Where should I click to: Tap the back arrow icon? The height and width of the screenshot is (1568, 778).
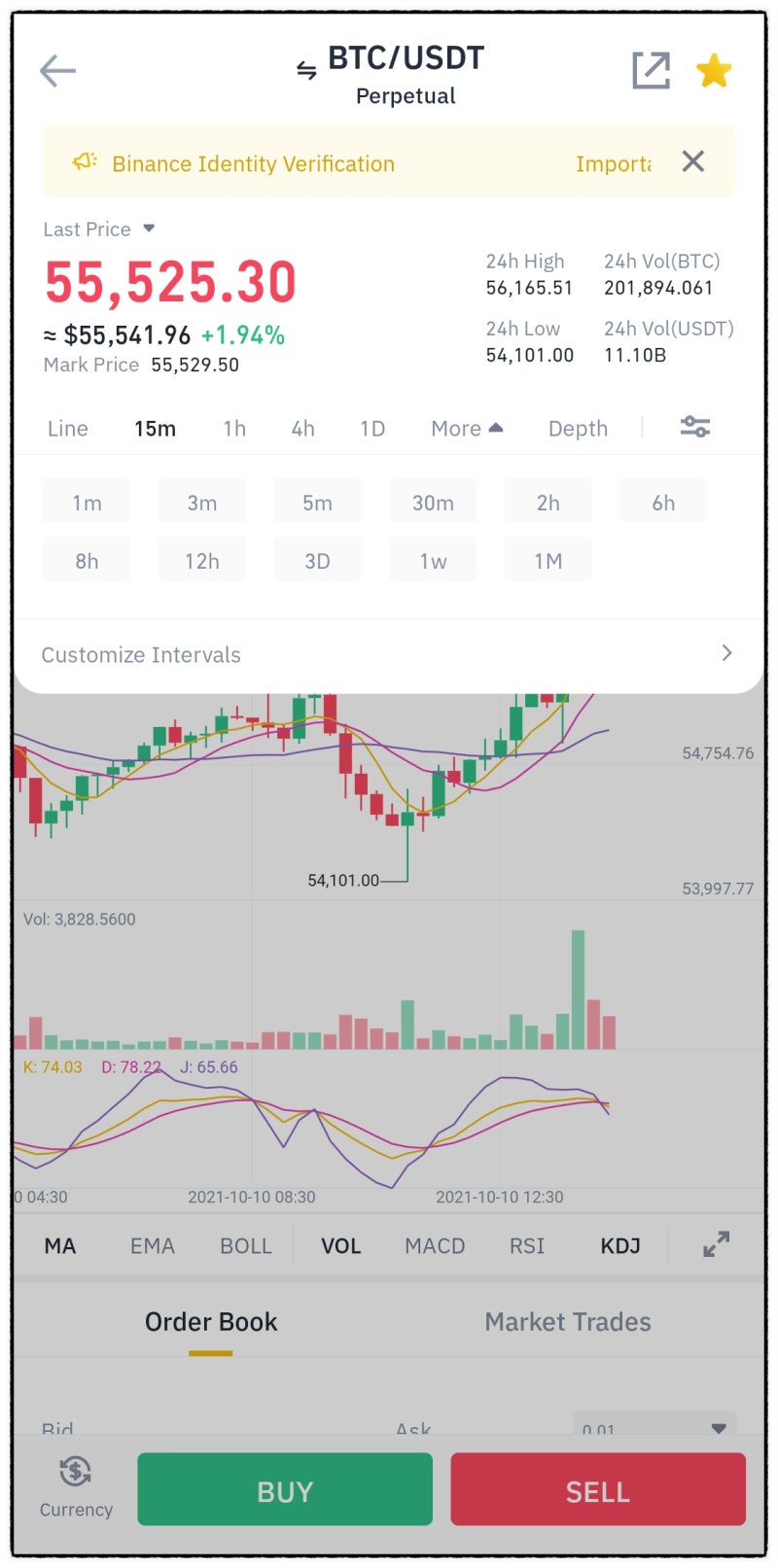(x=57, y=71)
